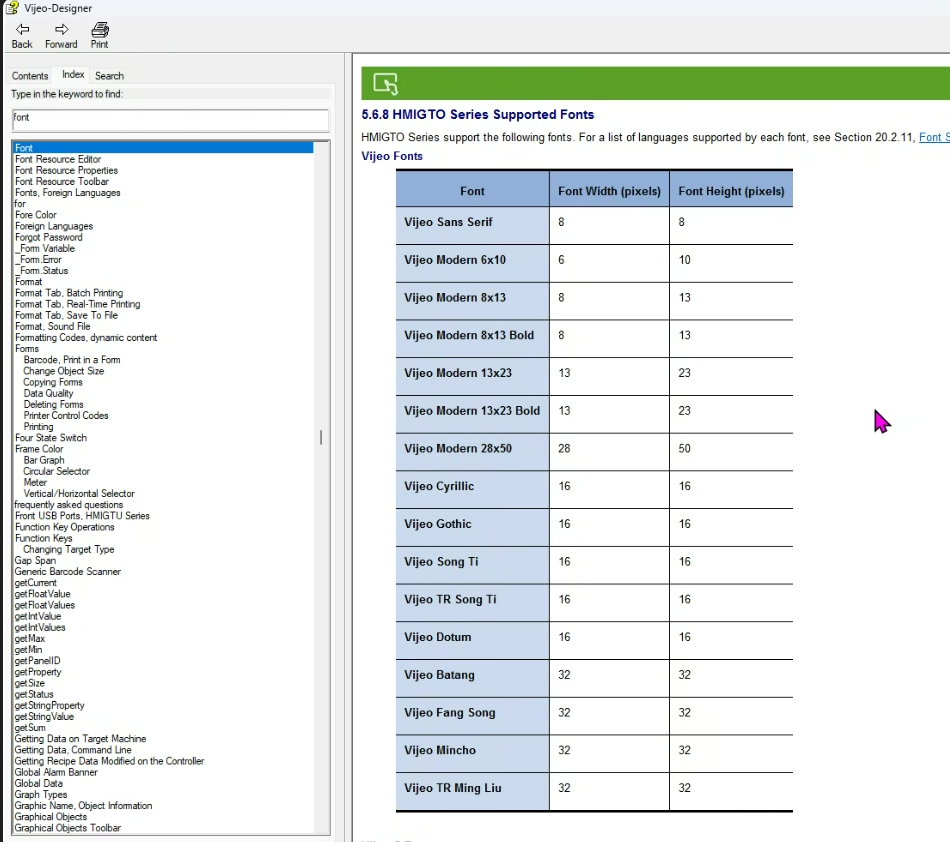Select 'getPanelID' index entry
Image resolution: width=950 pixels, height=842 pixels.
coord(38,661)
